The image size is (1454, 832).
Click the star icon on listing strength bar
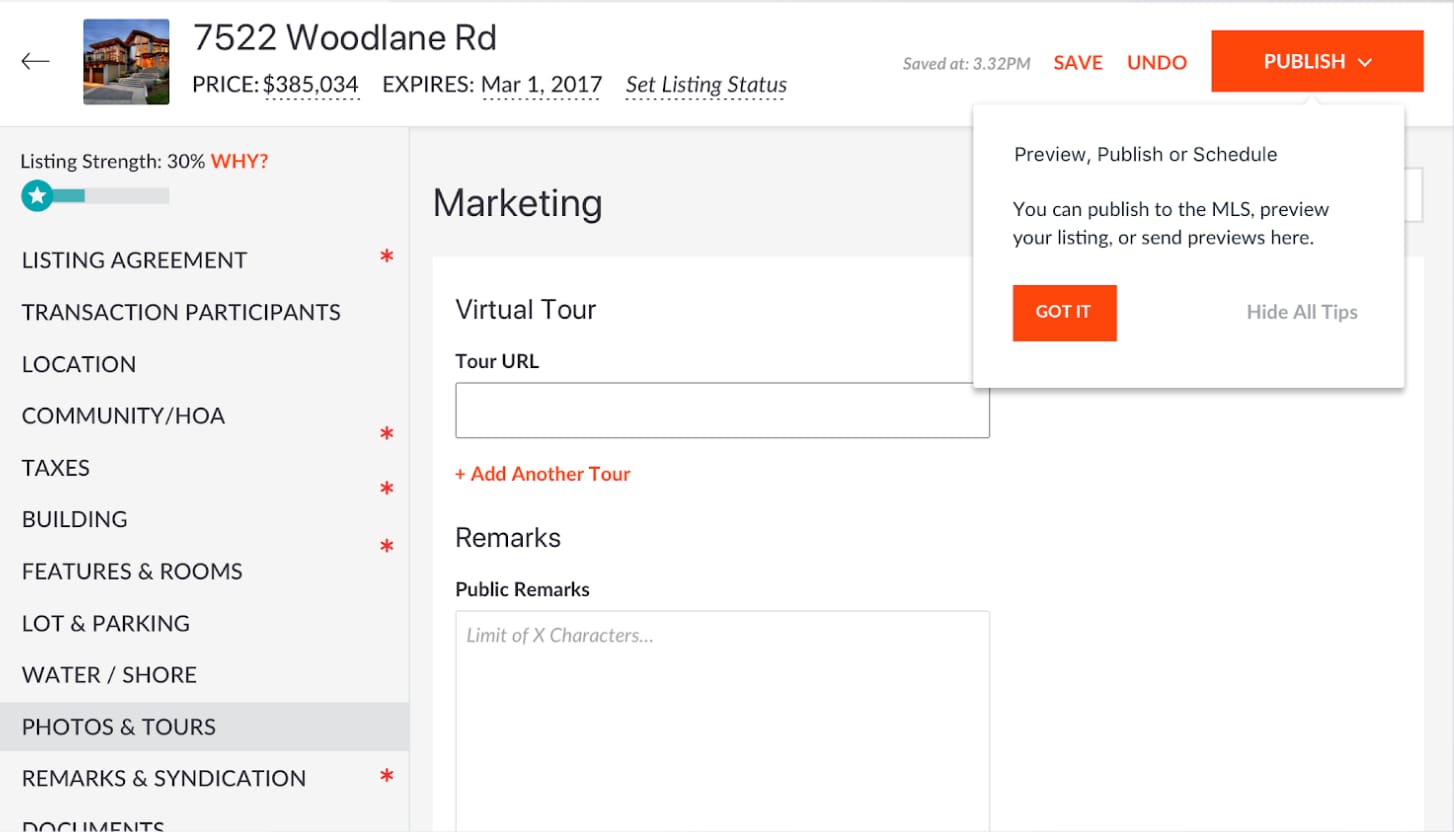[x=37, y=196]
